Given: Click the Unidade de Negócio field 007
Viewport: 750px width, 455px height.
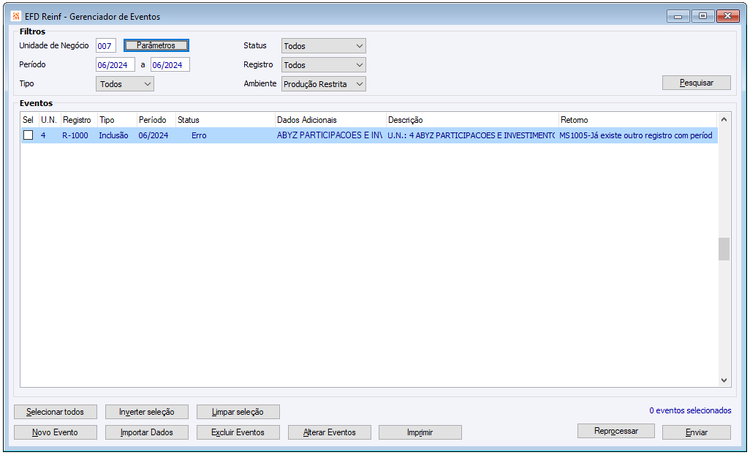Looking at the screenshot, I should click(106, 46).
